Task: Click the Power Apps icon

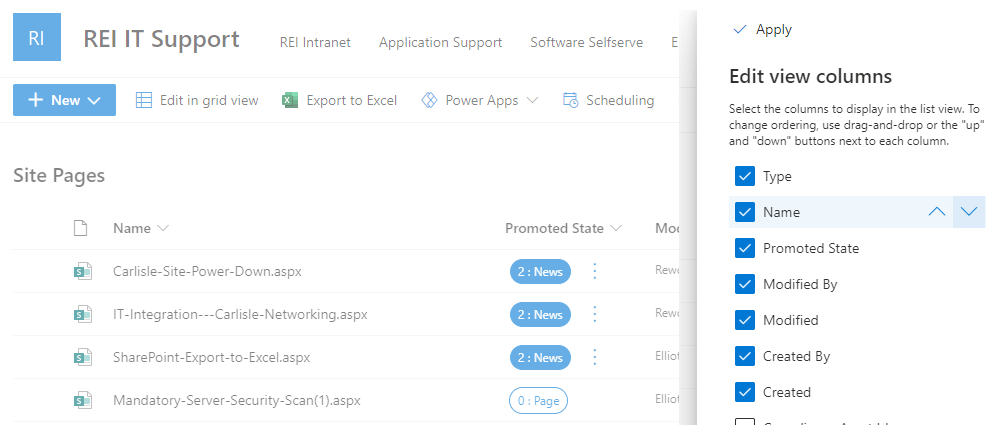Action: point(430,100)
